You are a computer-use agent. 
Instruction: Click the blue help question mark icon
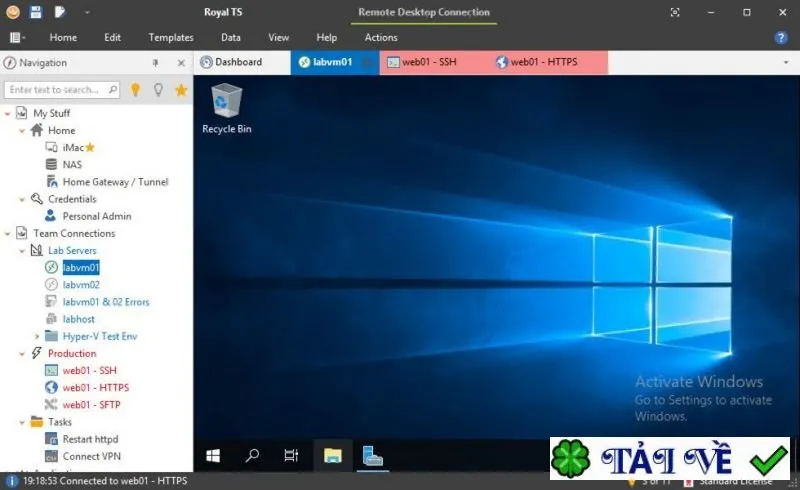(x=781, y=37)
